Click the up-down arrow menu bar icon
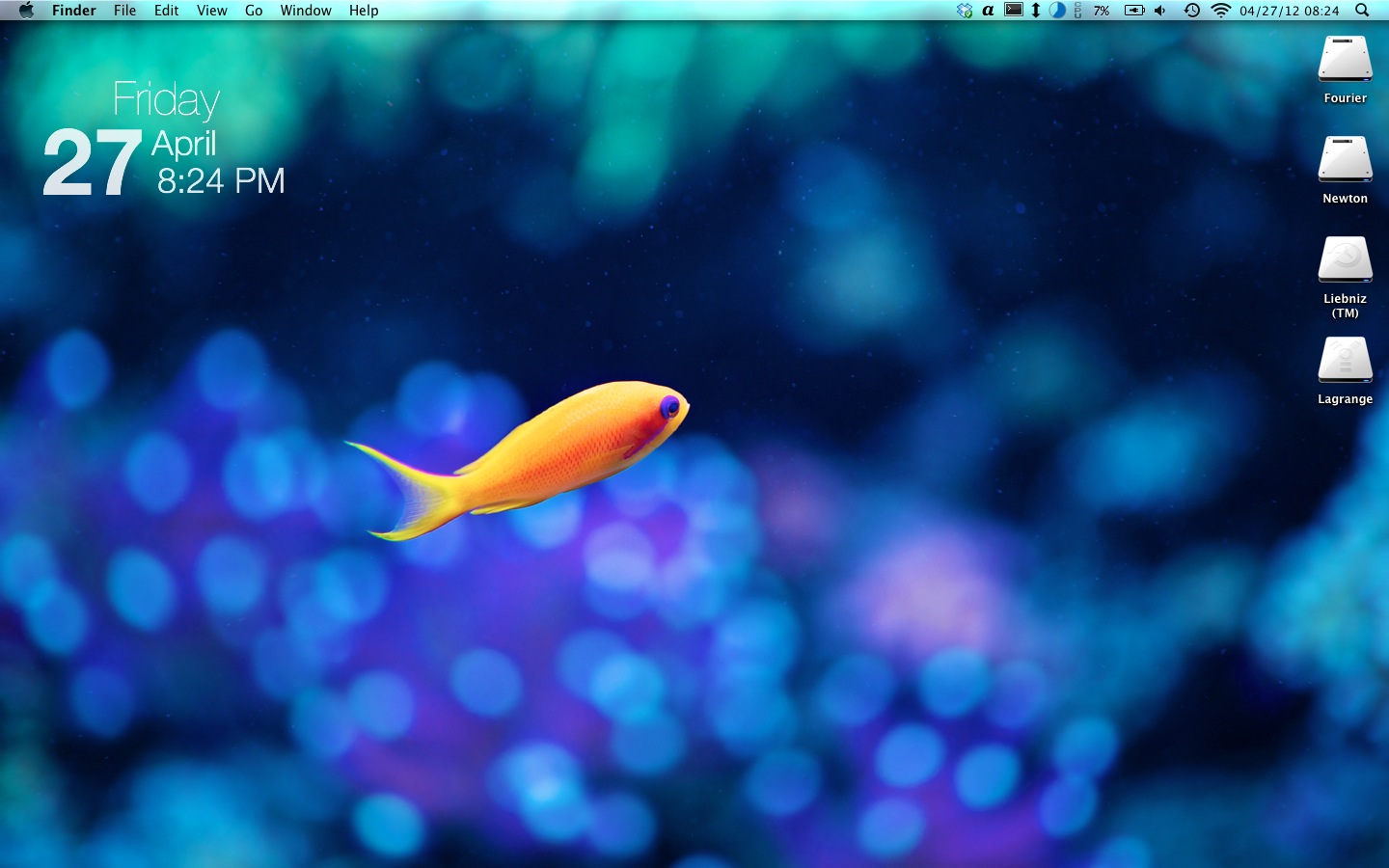Image resolution: width=1389 pixels, height=868 pixels. coord(1036,11)
